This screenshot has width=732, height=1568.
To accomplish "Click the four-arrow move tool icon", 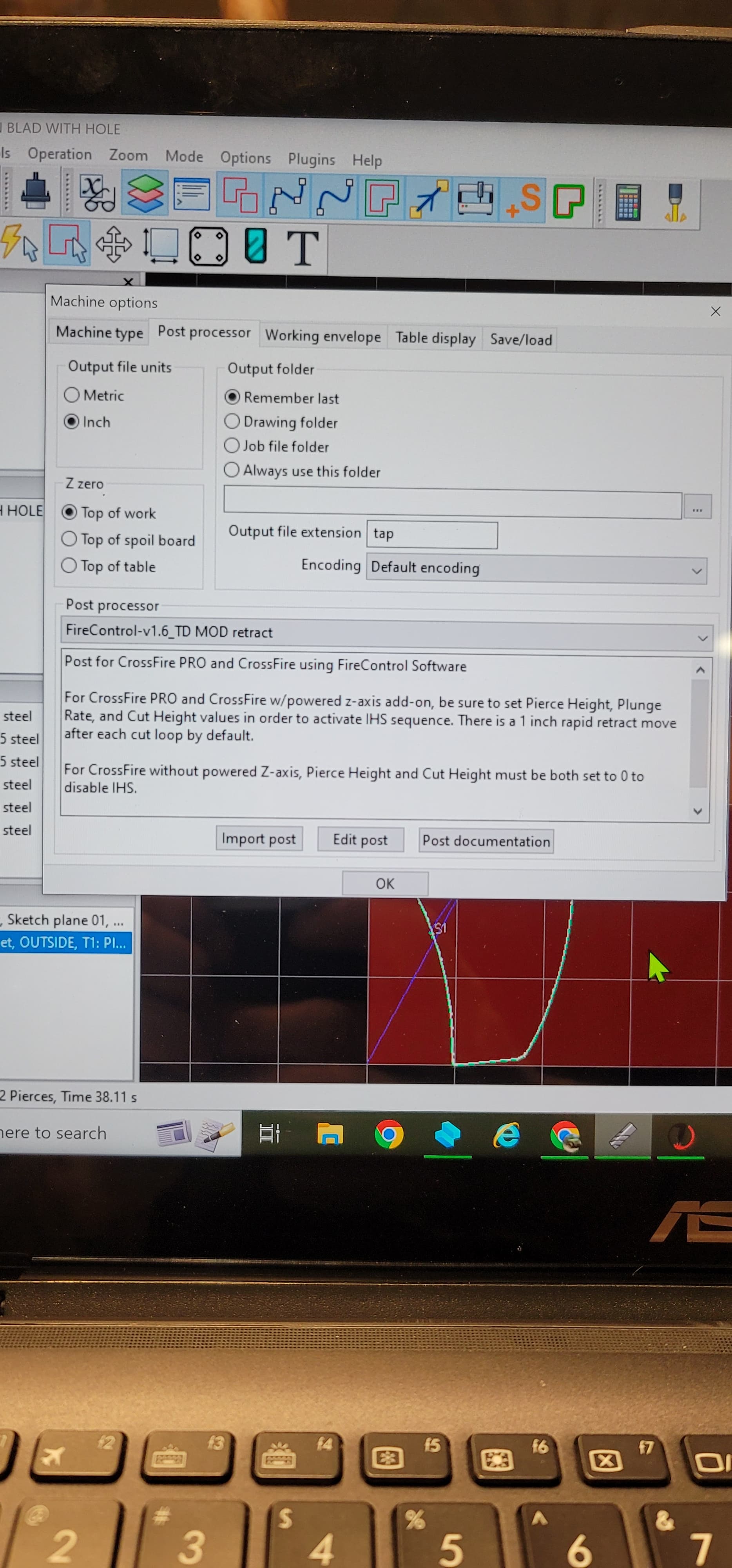I will pos(113,245).
